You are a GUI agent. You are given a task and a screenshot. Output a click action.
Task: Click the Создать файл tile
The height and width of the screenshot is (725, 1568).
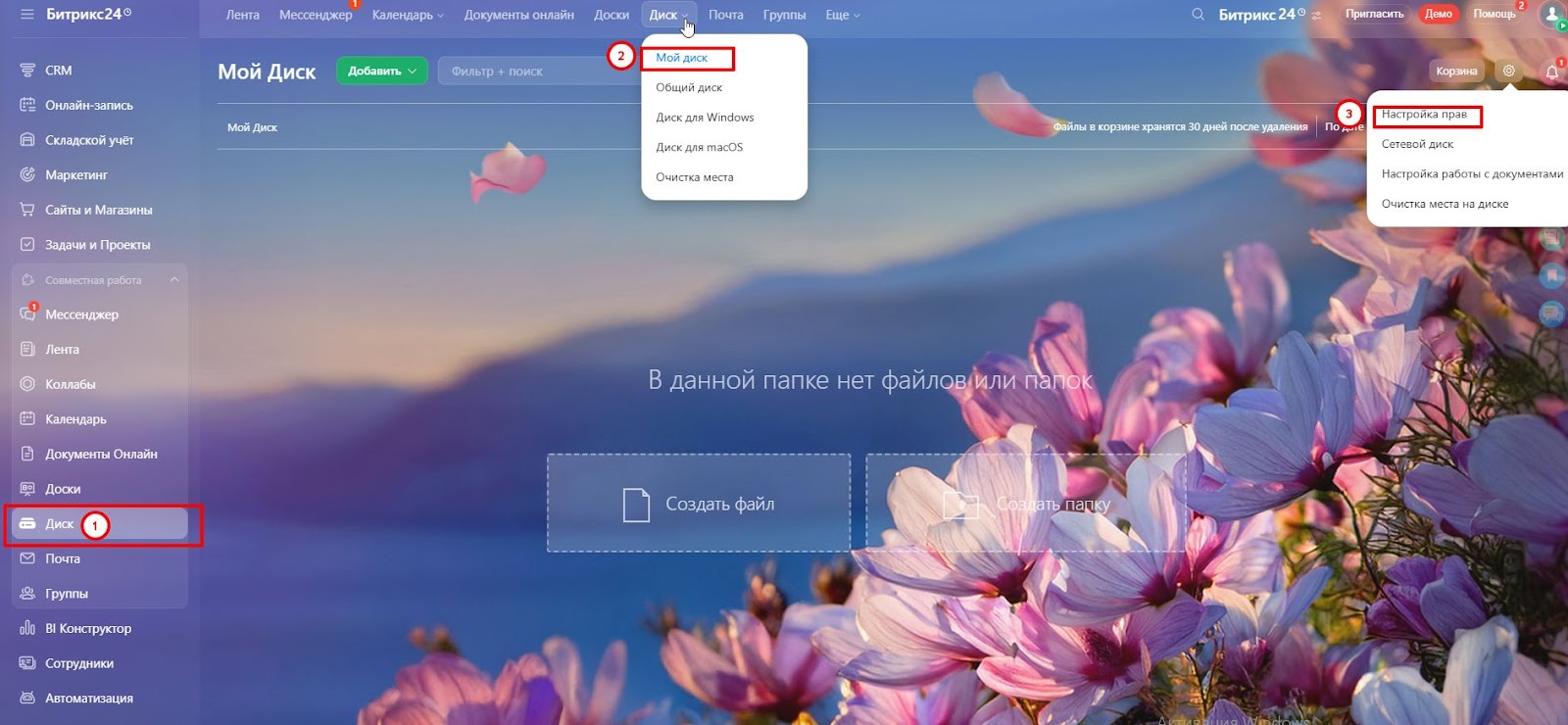(x=699, y=504)
